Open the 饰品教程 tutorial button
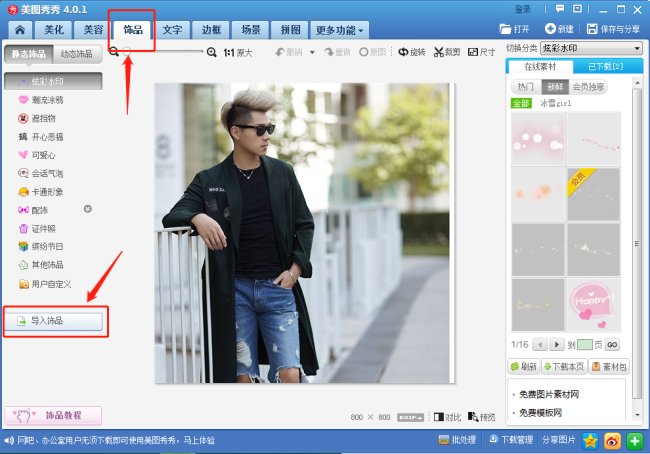 coord(53,415)
